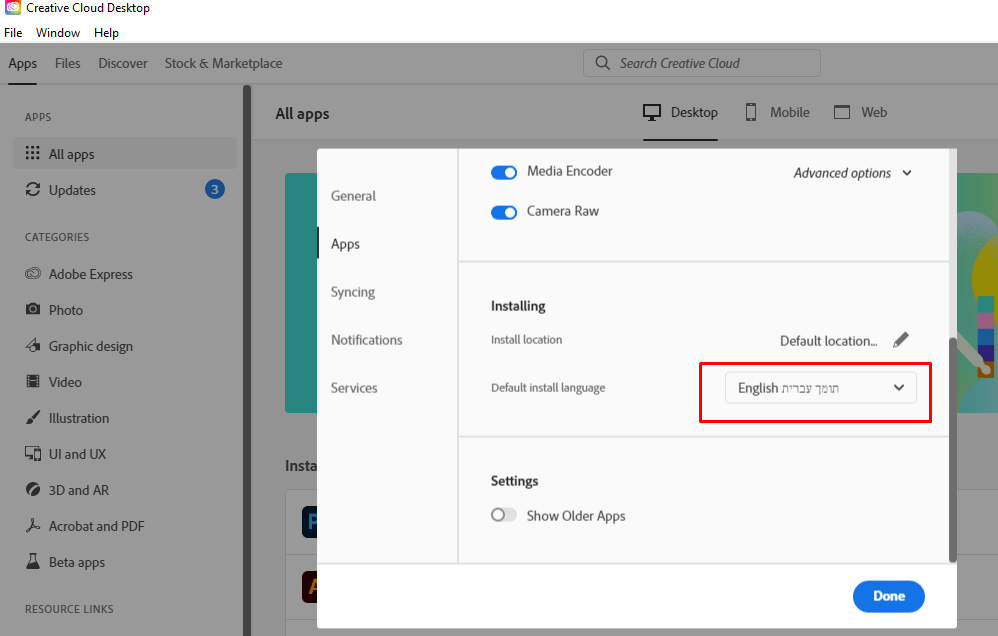Edit install location with pencil icon
The image size is (998, 636).
(901, 340)
